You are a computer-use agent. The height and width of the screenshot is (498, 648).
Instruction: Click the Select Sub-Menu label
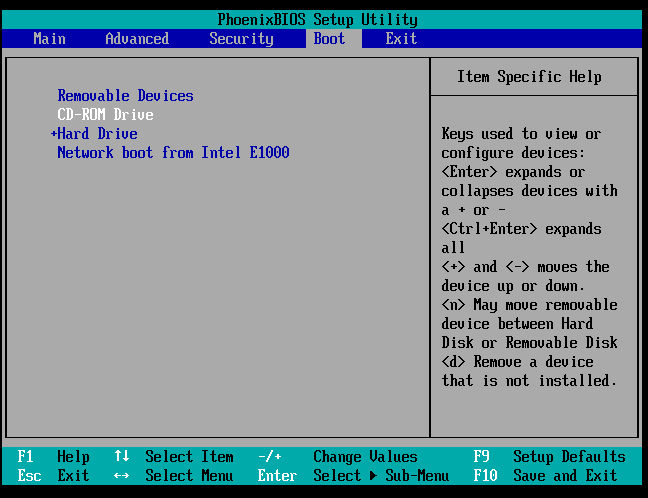(381, 476)
